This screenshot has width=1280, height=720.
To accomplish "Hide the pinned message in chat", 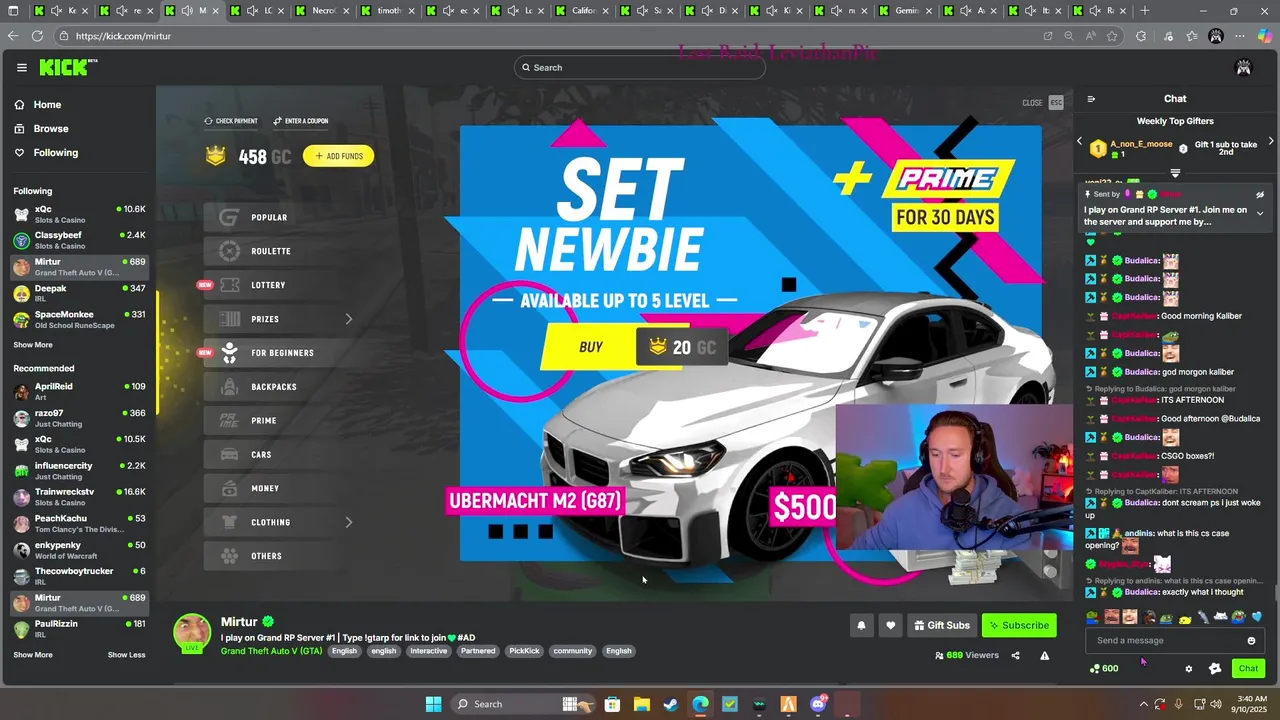I will click(x=1260, y=195).
